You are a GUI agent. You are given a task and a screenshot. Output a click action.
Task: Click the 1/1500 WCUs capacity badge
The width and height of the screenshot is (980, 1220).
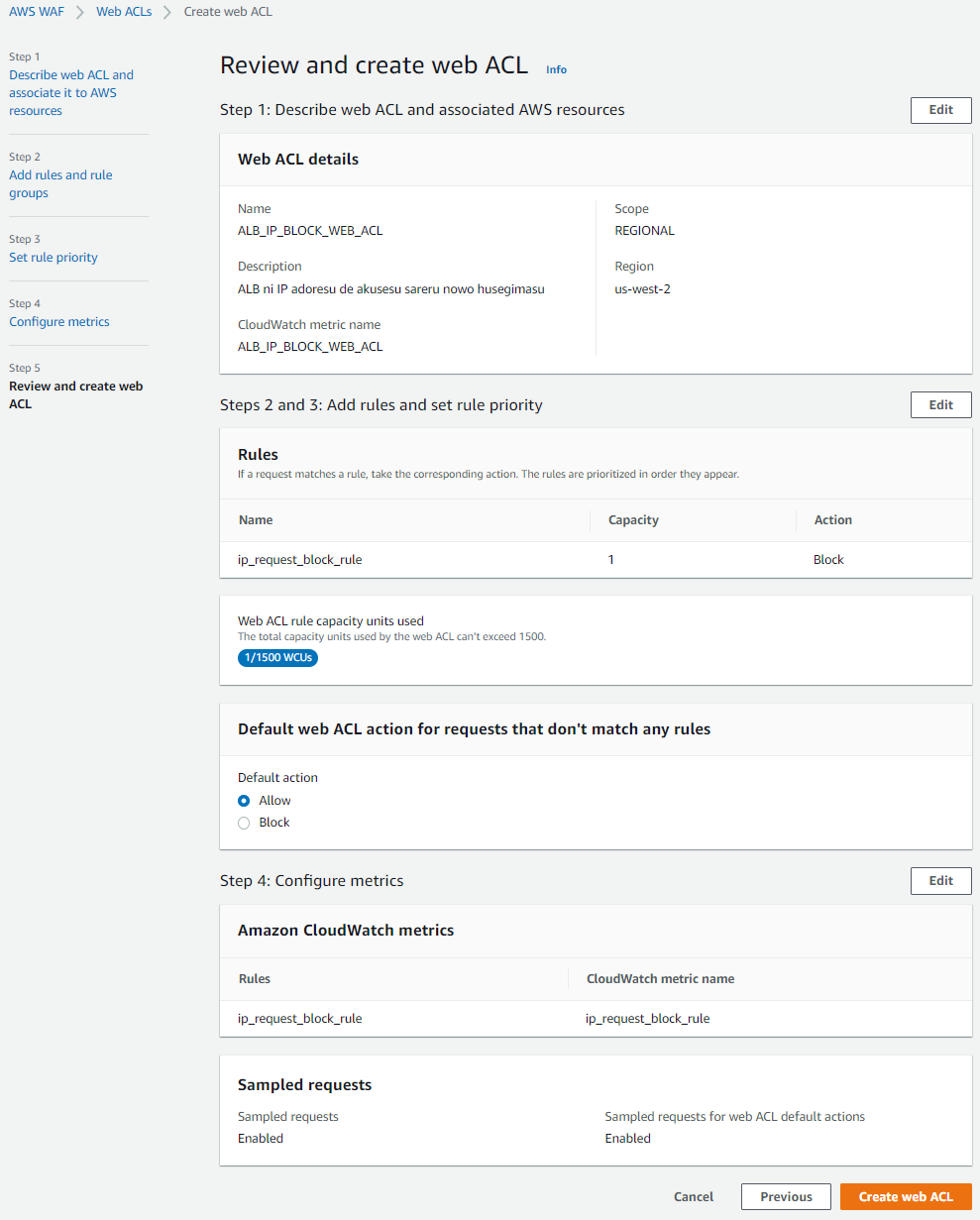click(x=277, y=658)
